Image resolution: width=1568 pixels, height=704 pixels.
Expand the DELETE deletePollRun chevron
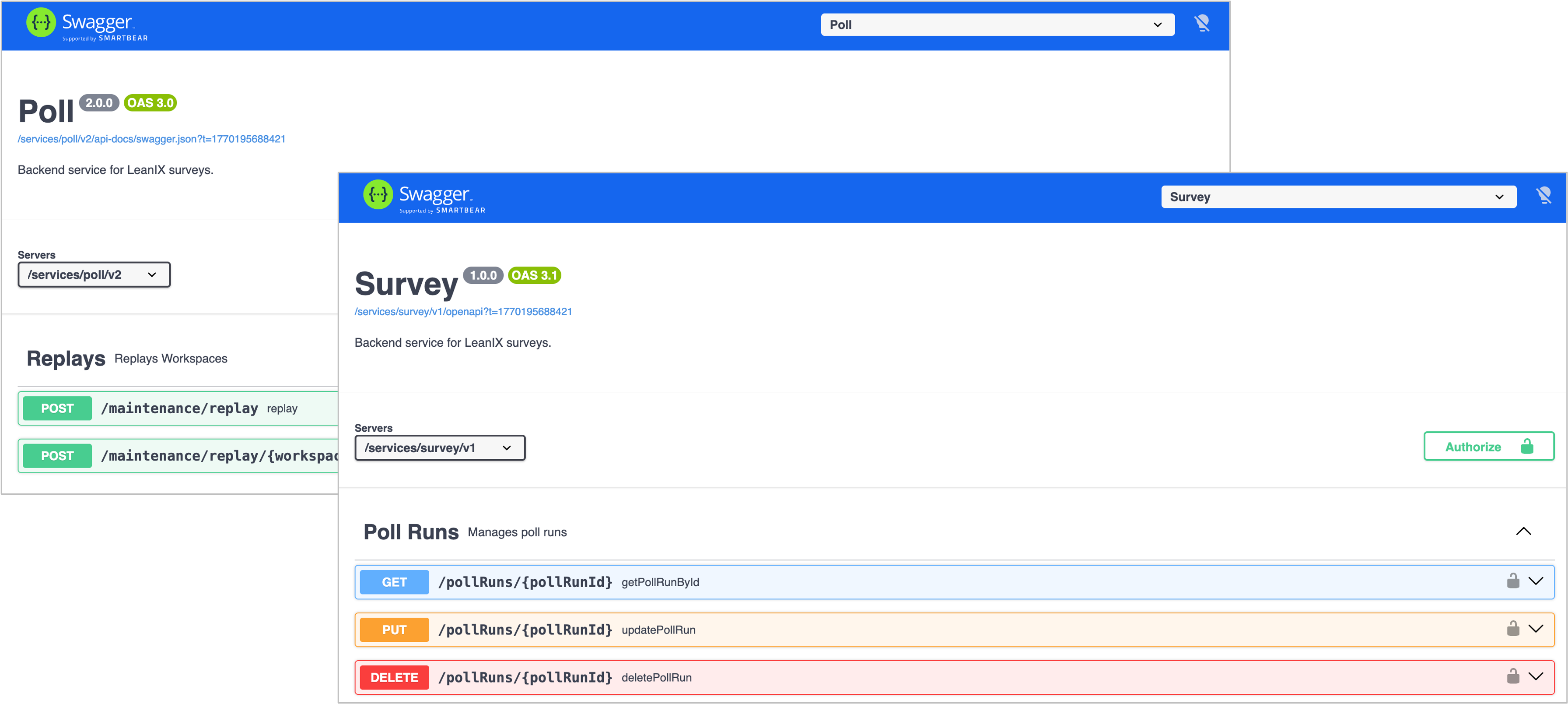(1536, 676)
